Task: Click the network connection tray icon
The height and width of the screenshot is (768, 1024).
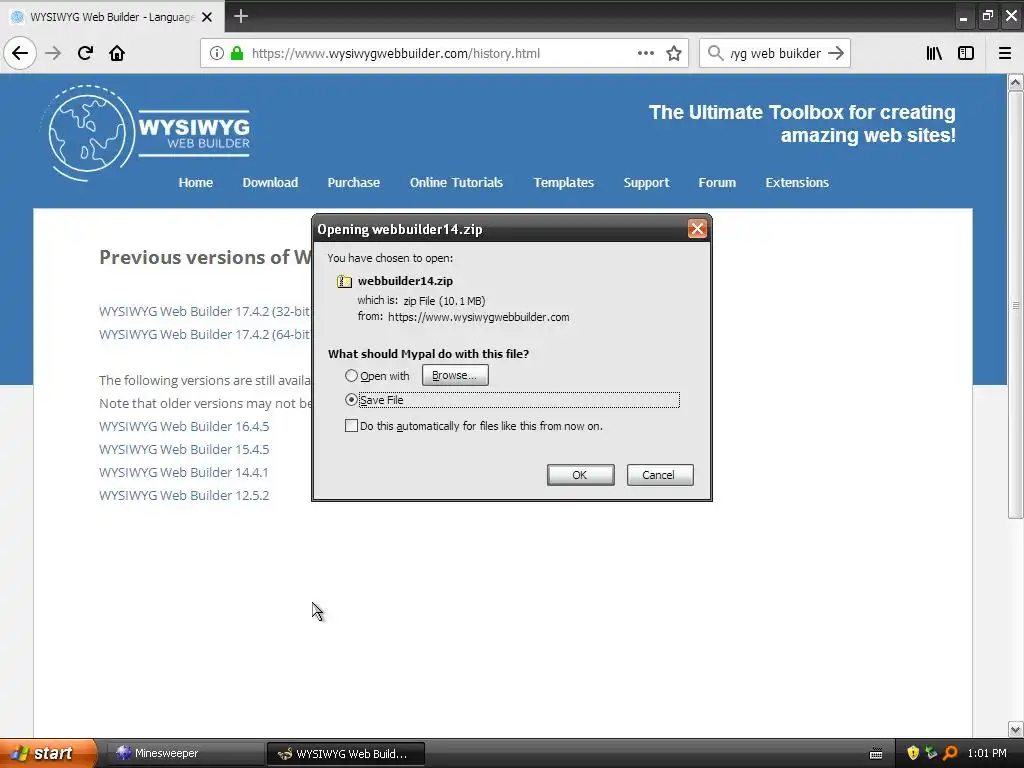Action: coord(931,753)
